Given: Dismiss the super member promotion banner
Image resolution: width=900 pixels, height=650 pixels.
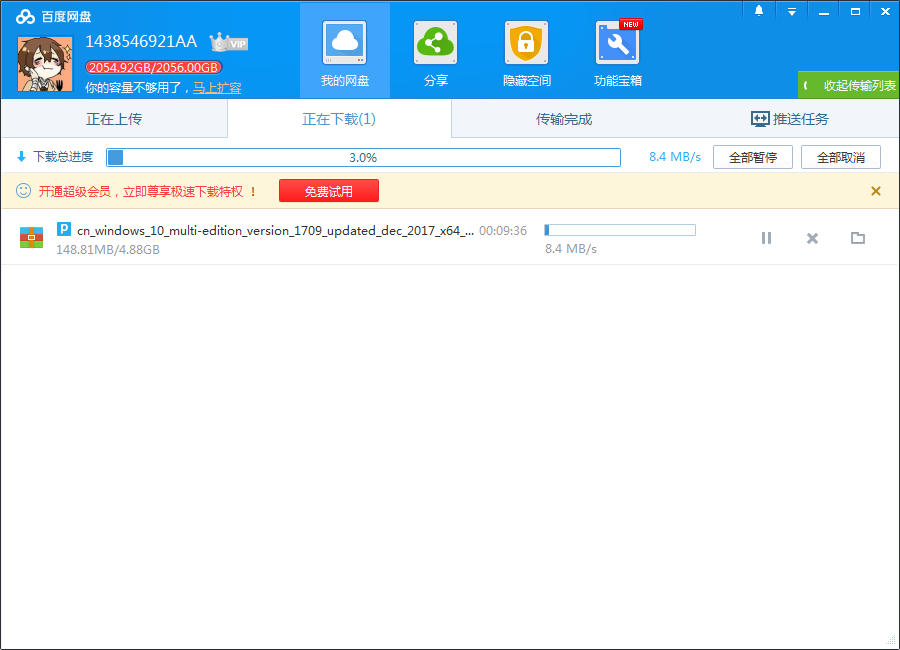Looking at the screenshot, I should [x=875, y=191].
